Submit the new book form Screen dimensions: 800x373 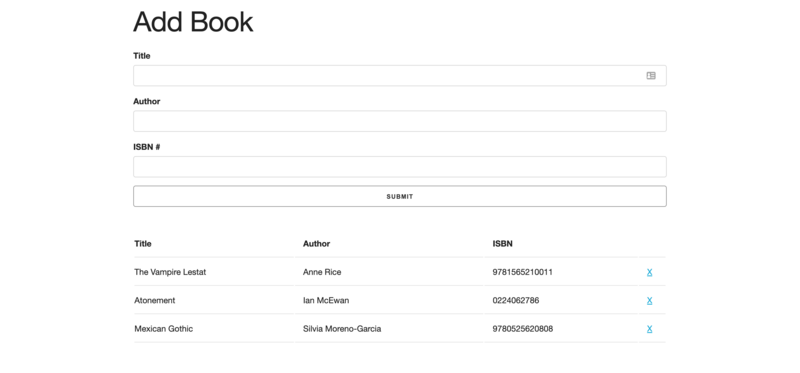click(x=399, y=196)
